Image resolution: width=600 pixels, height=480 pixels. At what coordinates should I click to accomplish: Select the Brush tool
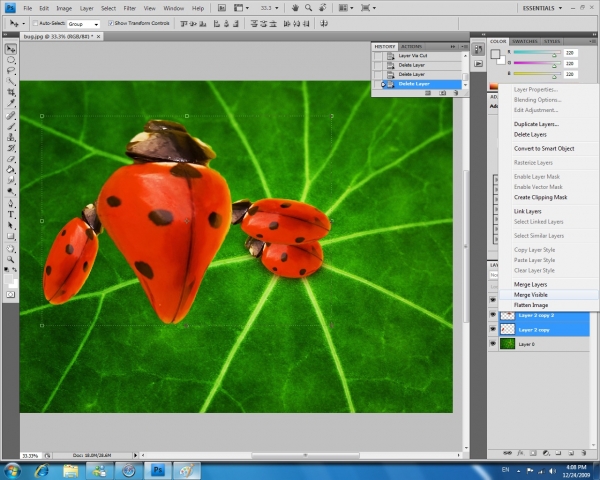click(11, 126)
